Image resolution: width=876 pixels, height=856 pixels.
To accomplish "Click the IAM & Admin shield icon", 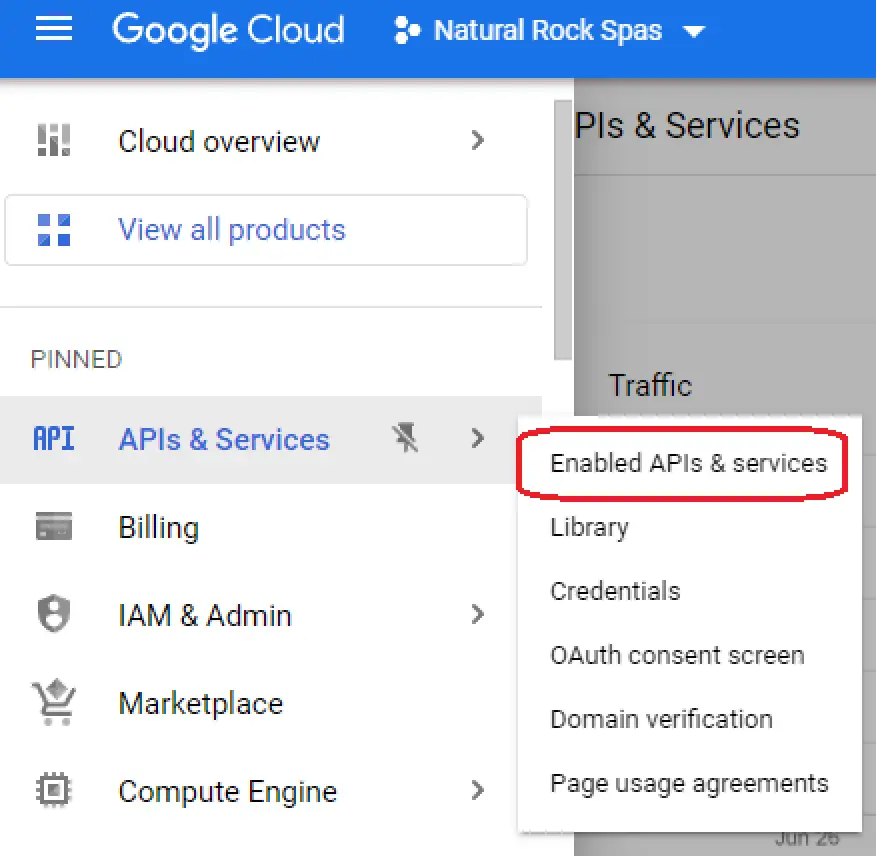I will click(54, 614).
